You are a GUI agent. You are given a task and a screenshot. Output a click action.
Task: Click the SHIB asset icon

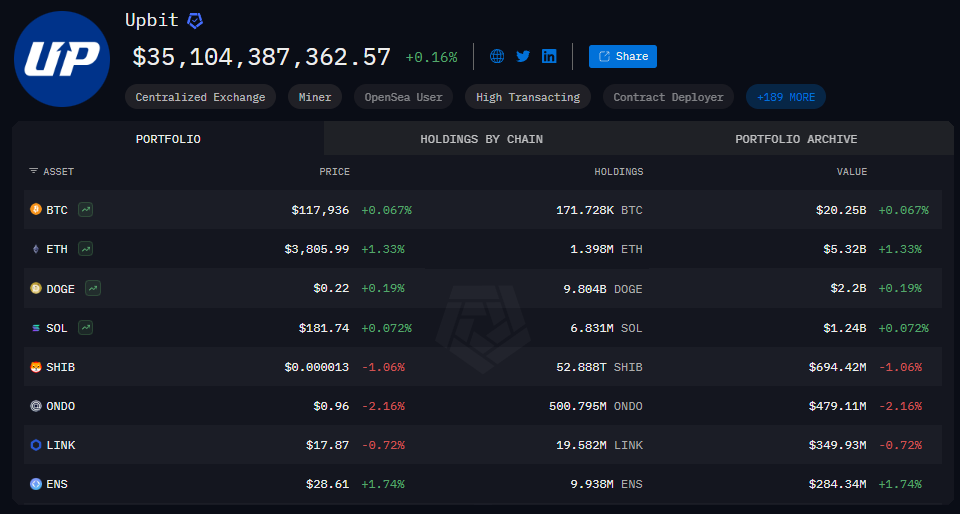click(36, 367)
